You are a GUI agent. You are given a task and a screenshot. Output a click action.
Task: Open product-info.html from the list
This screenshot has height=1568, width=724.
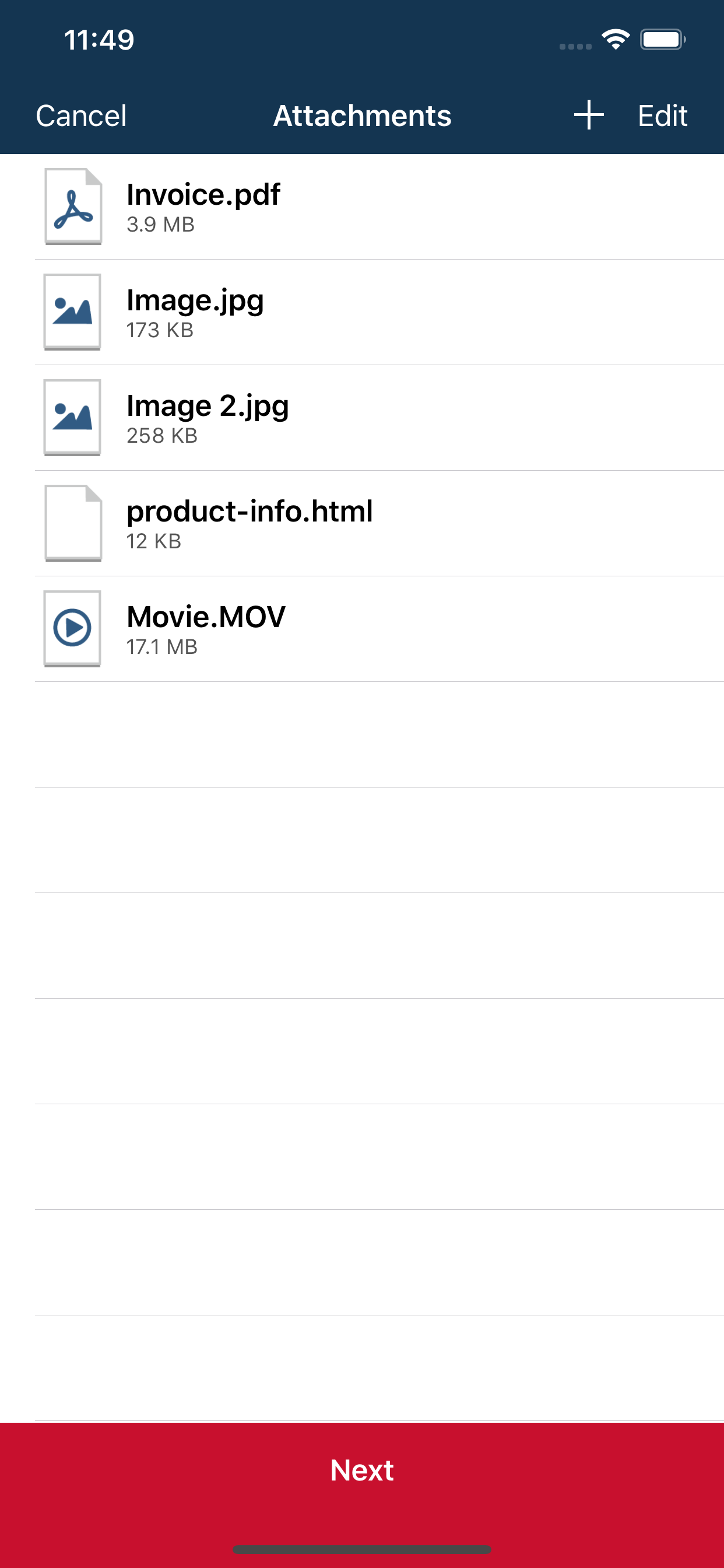[362, 522]
